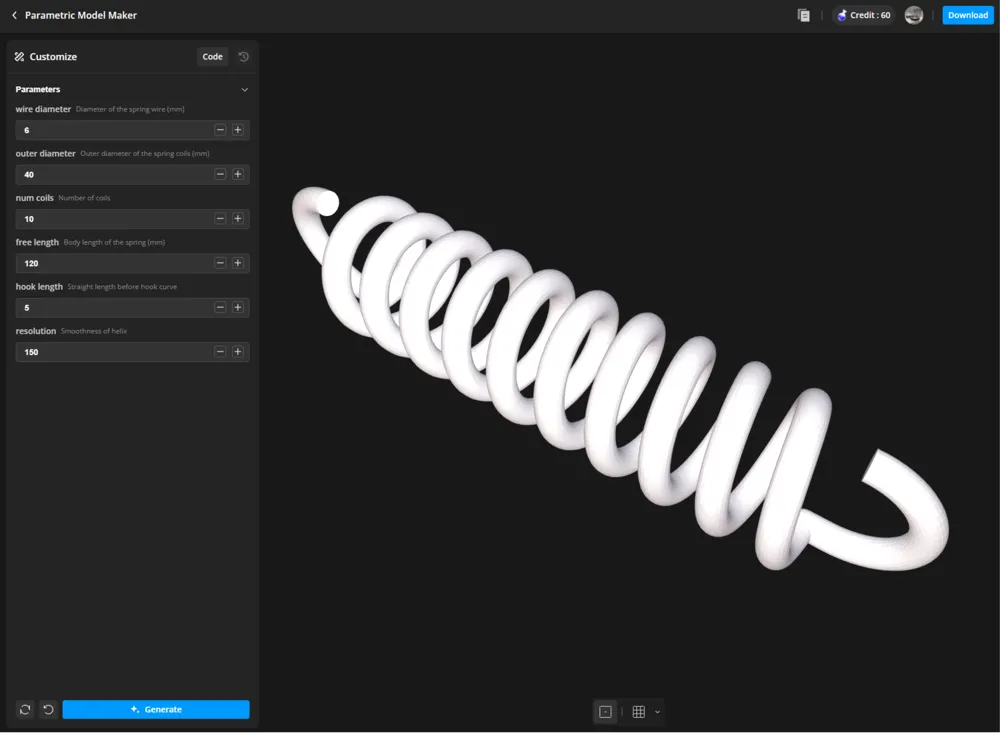Screen dimensions: 1000x733
Task: Select the Customize panel header
Action: [x=46, y=57]
